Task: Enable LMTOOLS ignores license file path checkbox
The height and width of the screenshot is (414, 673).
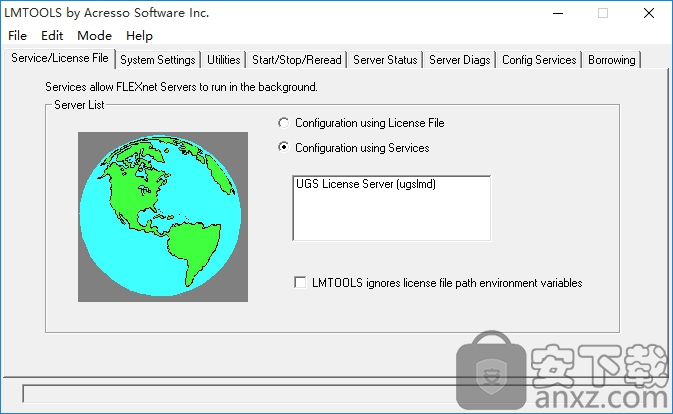Action: (x=300, y=283)
